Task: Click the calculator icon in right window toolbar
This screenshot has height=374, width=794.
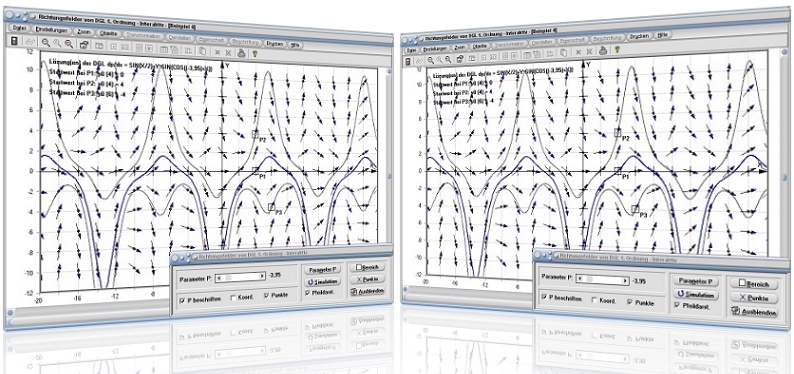Action: tap(408, 61)
